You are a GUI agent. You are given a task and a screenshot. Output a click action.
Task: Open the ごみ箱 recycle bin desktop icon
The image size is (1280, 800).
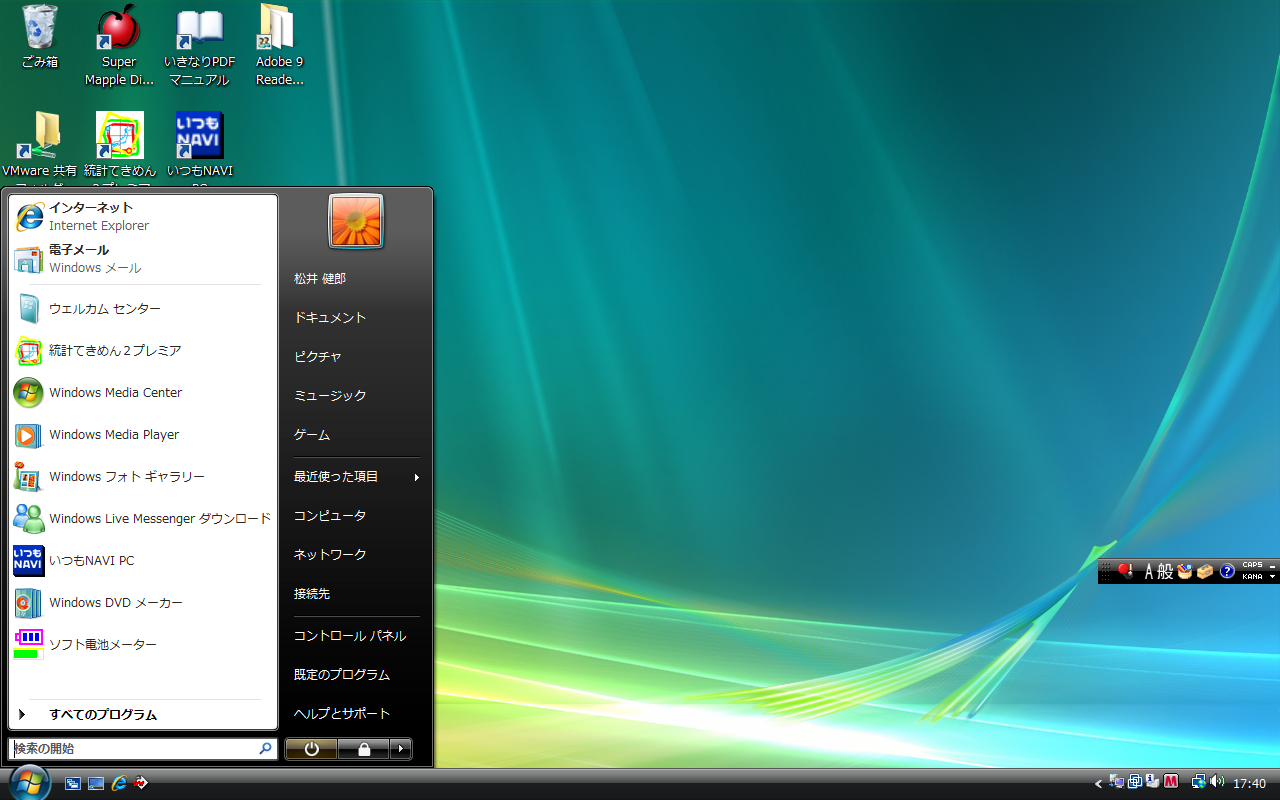coord(40,37)
